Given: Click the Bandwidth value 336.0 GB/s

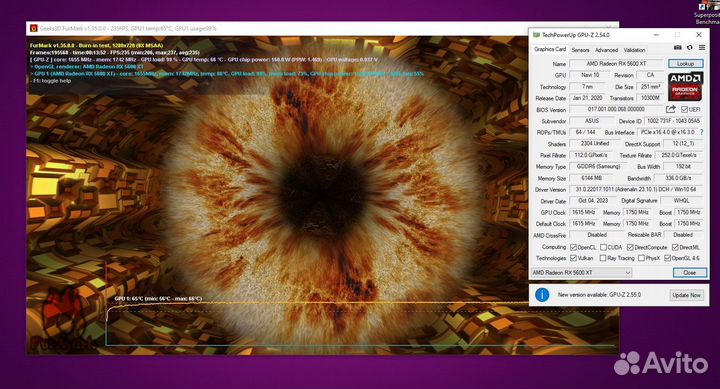Looking at the screenshot, I should [x=678, y=178].
